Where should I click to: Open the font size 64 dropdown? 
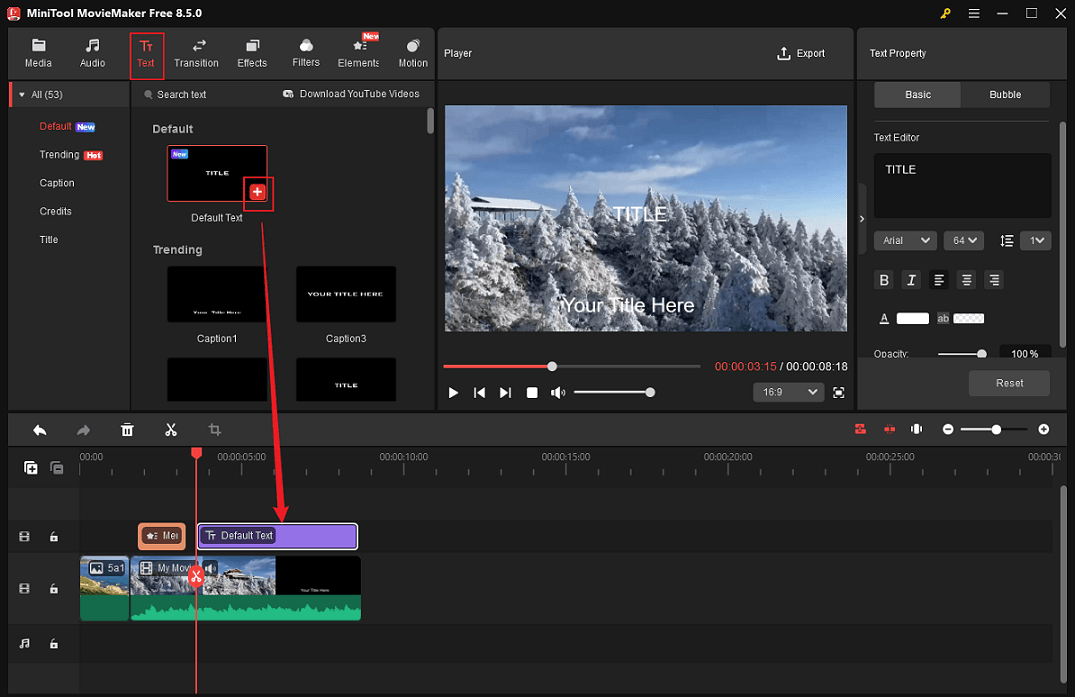963,240
